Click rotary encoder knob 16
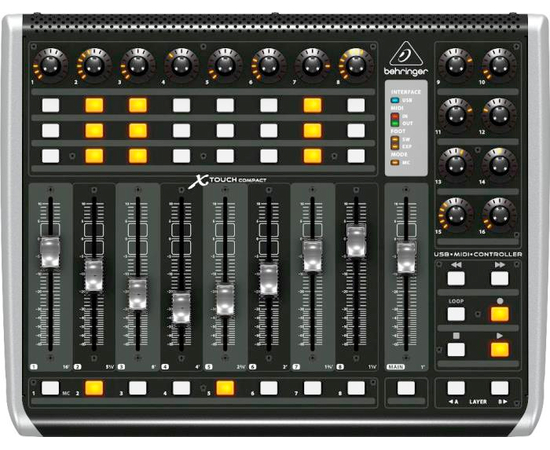 pyautogui.click(x=499, y=215)
